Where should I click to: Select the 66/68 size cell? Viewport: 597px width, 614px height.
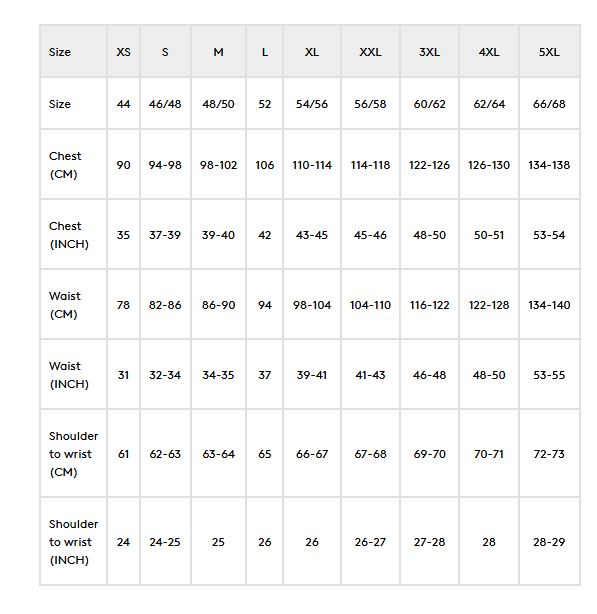click(x=549, y=104)
